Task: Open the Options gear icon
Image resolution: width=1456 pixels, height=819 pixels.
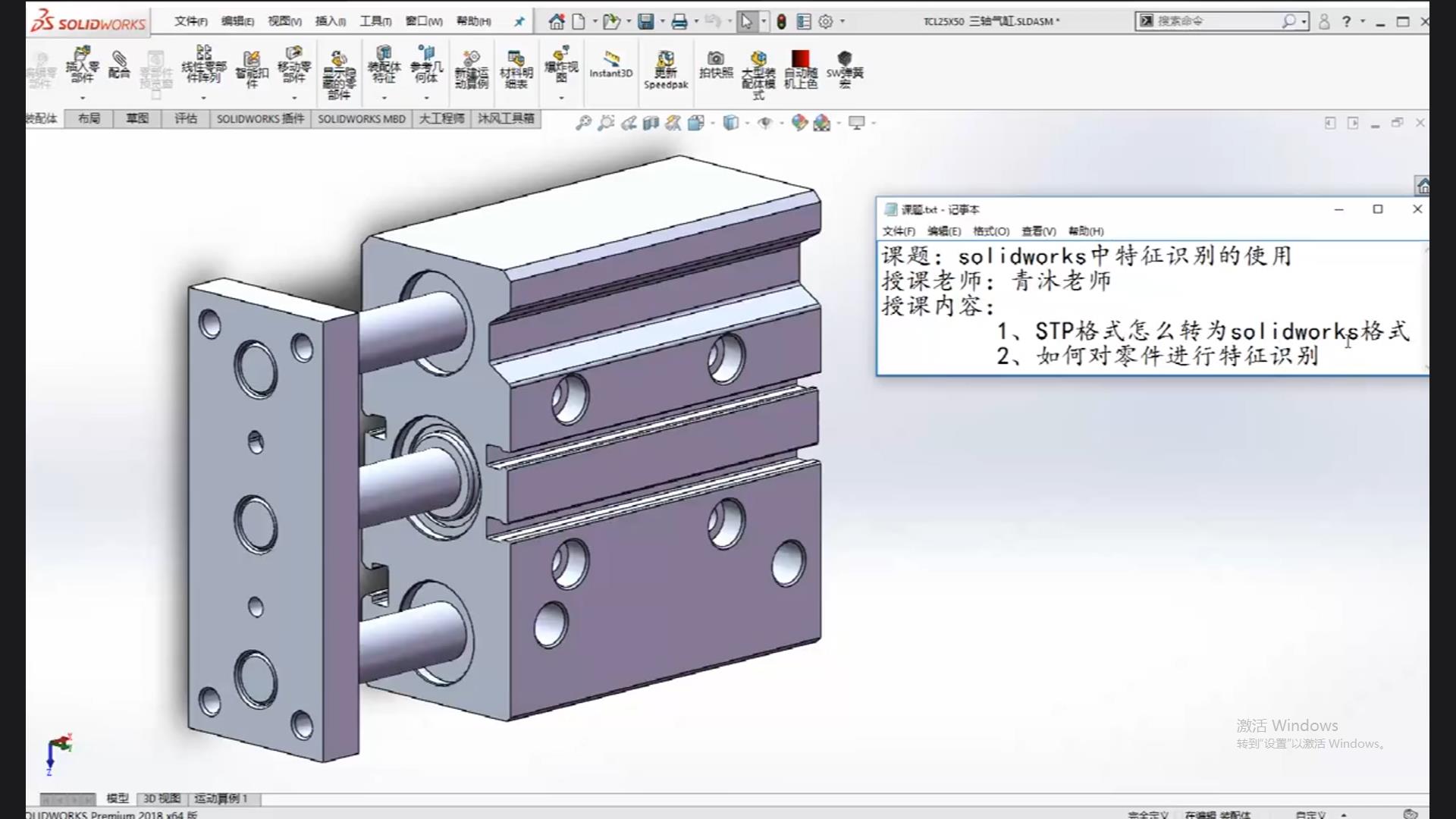Action: [826, 21]
